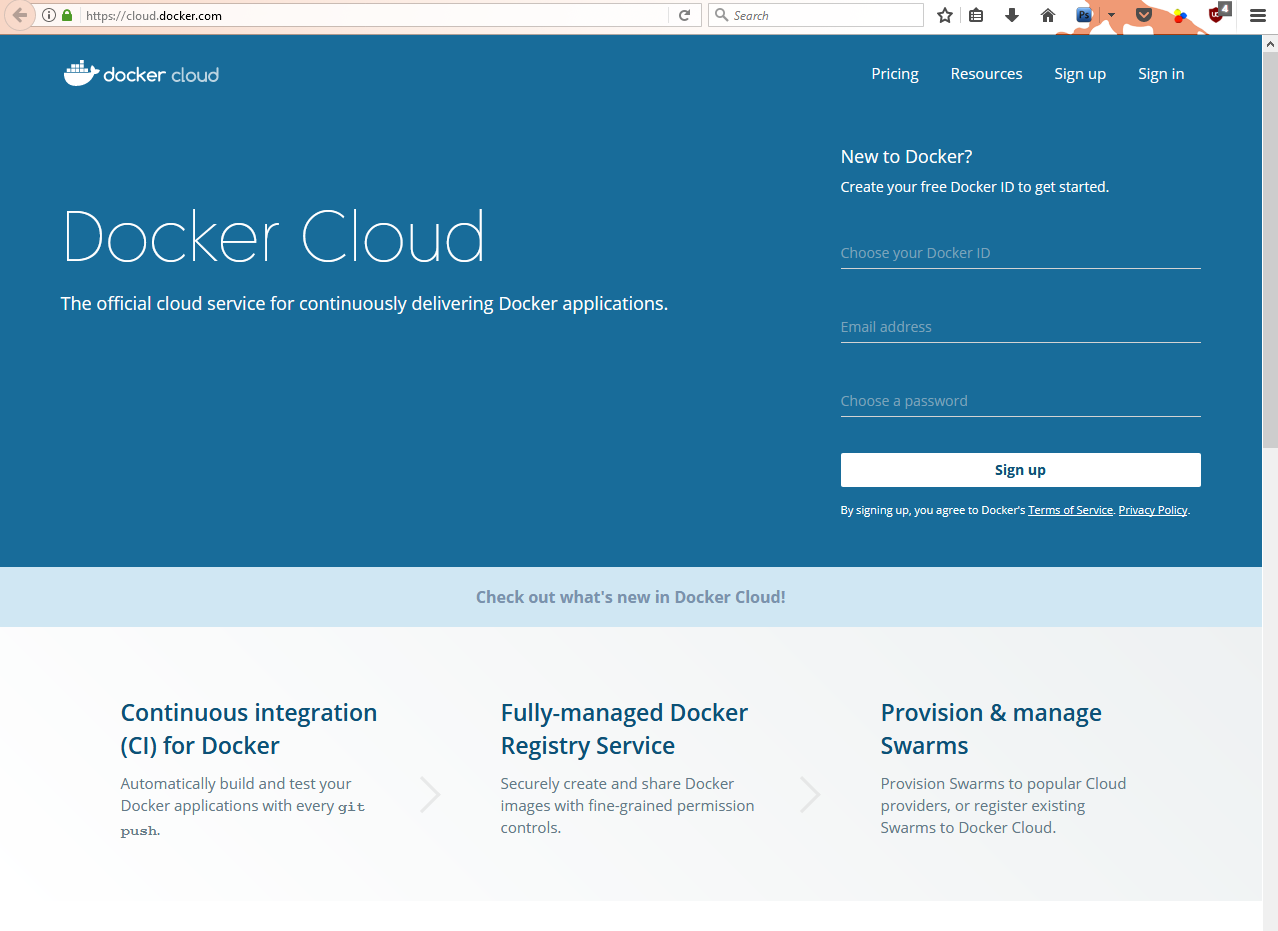This screenshot has height=931, width=1278.
Task: Open the Resources nav item
Action: (986, 74)
